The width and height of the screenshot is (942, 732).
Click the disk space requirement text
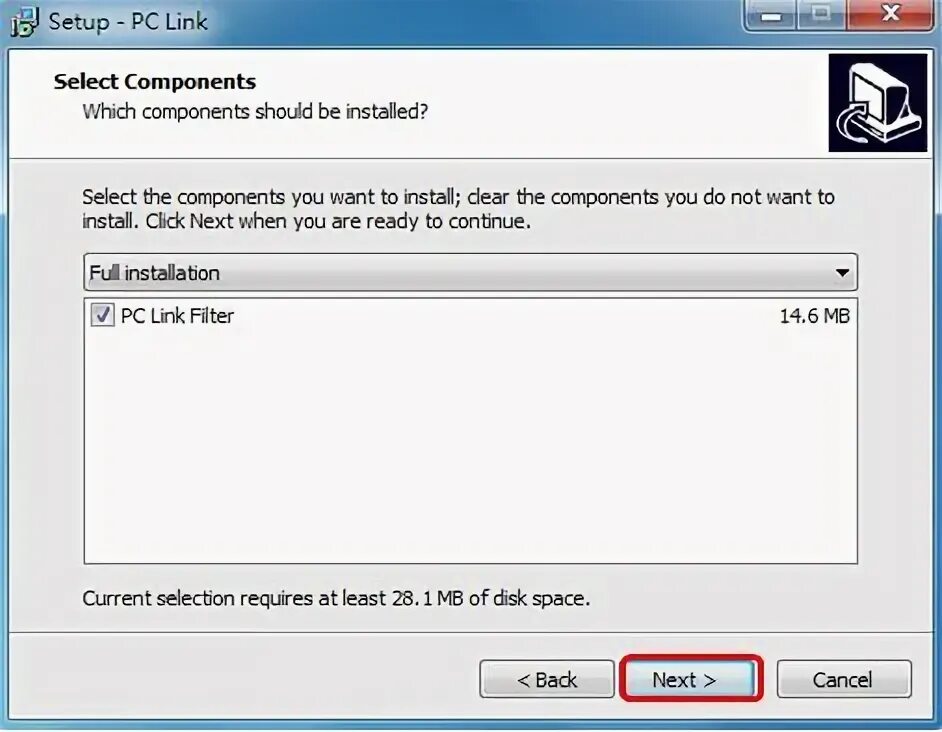[x=336, y=599]
